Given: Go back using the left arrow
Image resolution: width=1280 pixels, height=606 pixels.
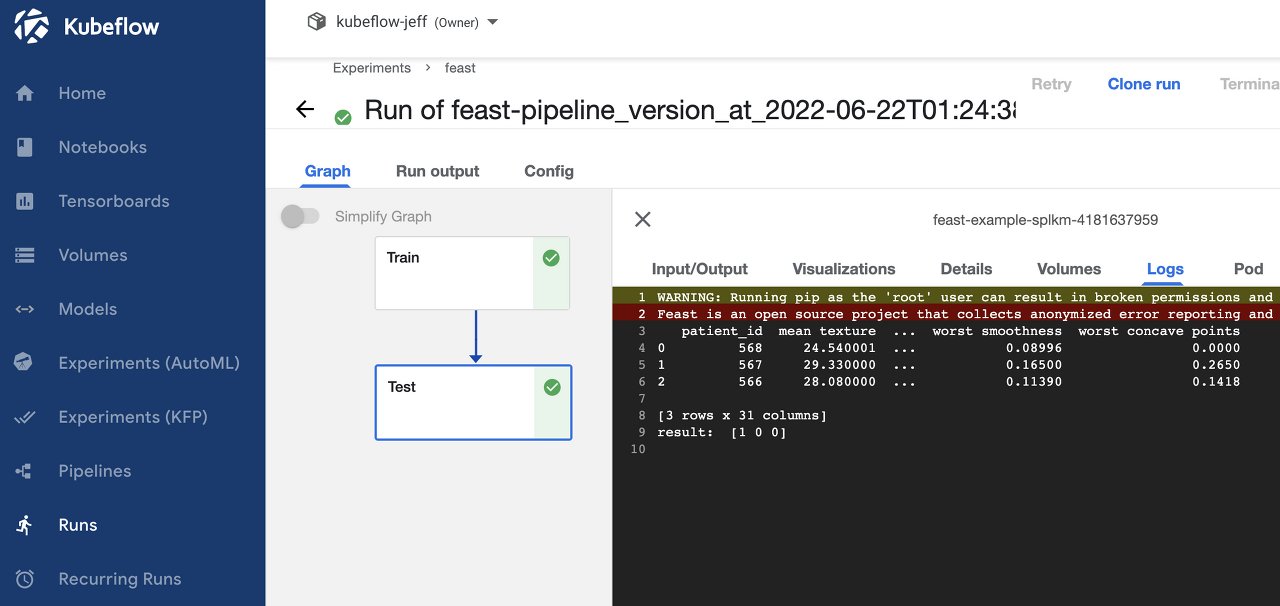Looking at the screenshot, I should [305, 110].
